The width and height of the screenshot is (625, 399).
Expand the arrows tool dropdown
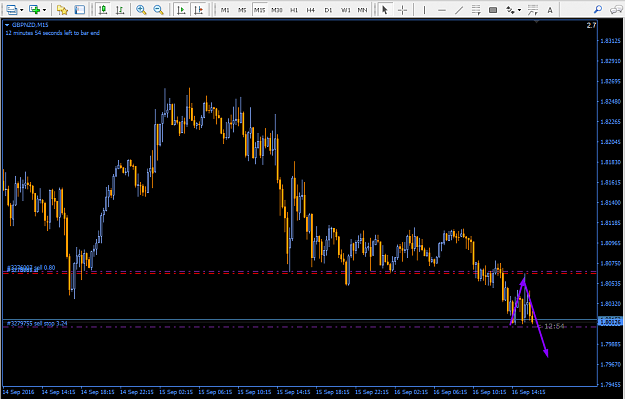519,10
